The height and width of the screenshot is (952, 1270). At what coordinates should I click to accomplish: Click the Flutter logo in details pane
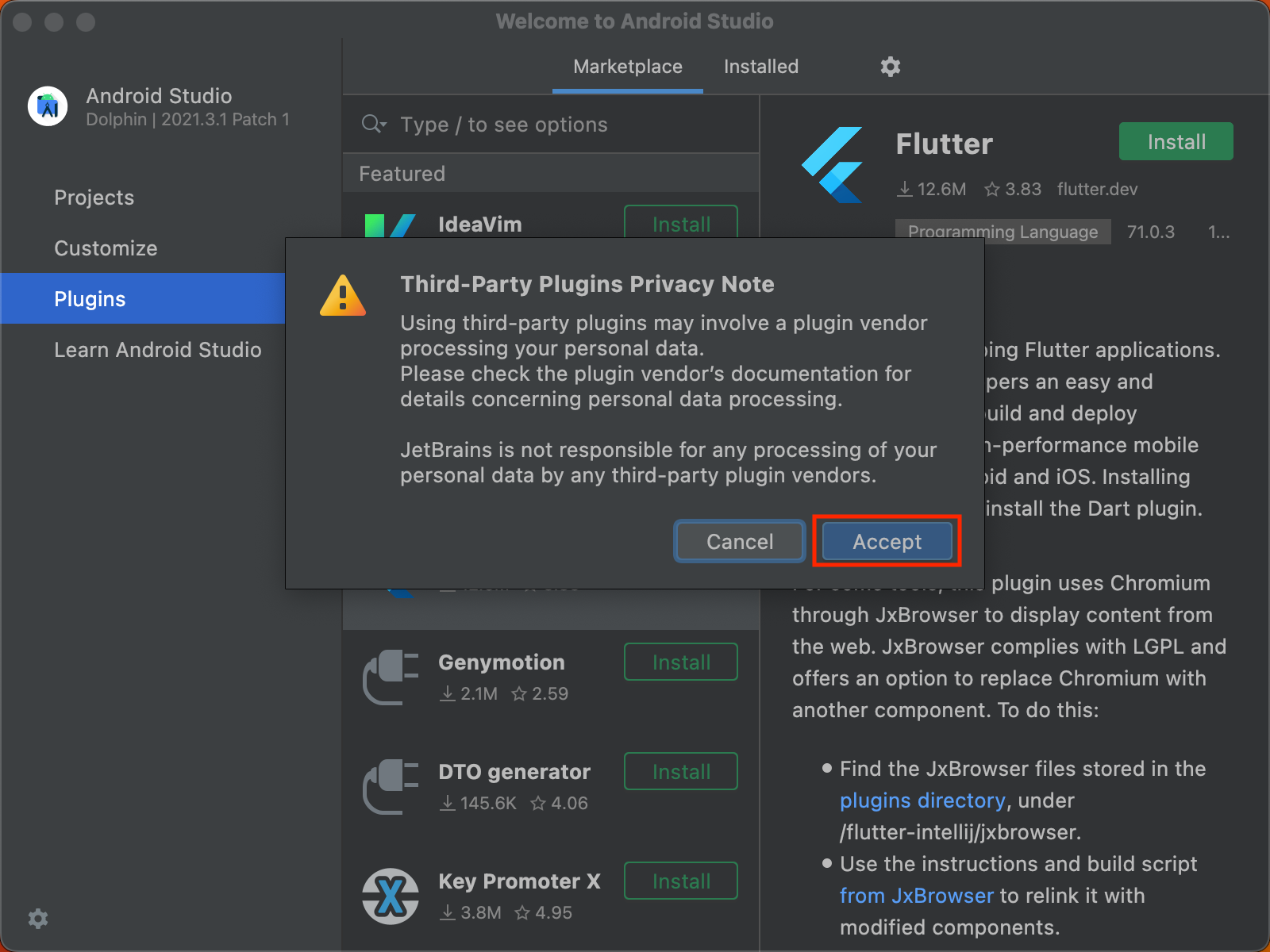point(832,164)
